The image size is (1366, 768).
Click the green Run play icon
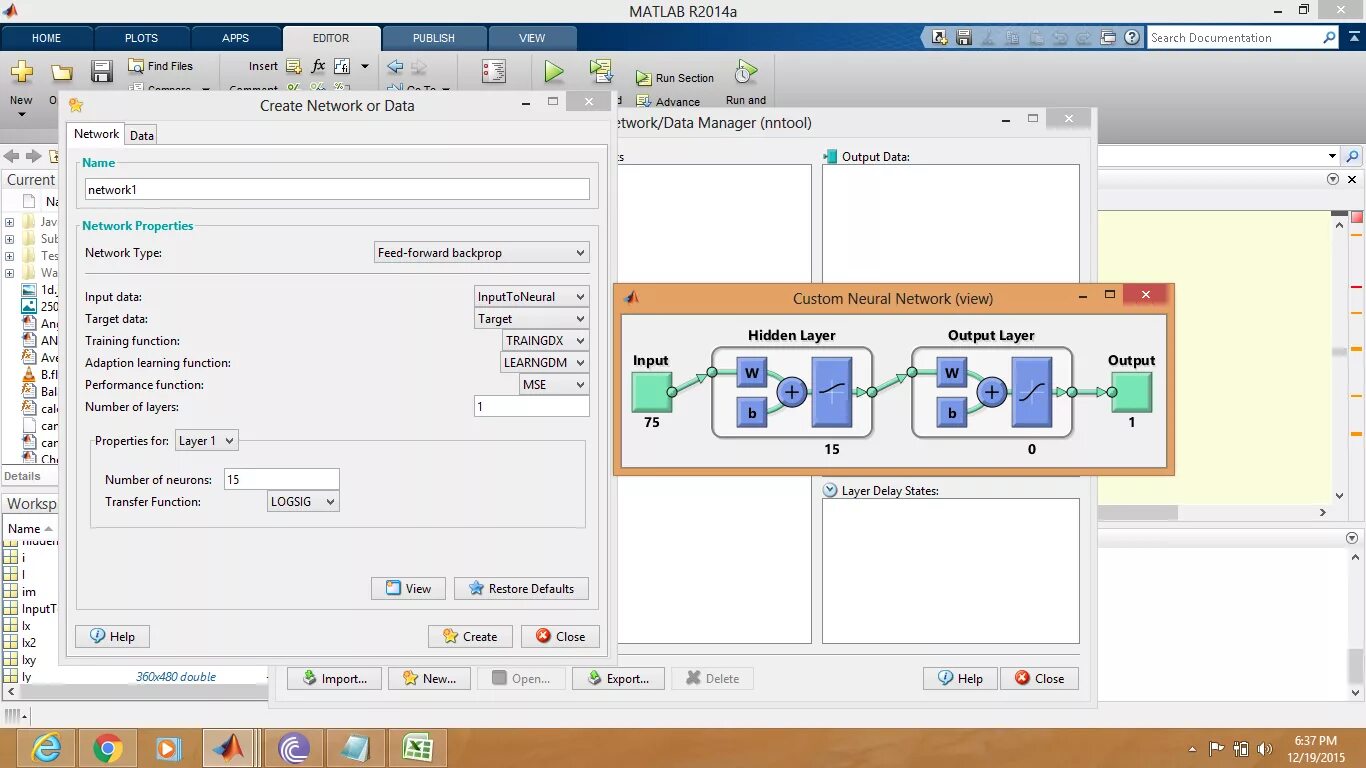[554, 71]
